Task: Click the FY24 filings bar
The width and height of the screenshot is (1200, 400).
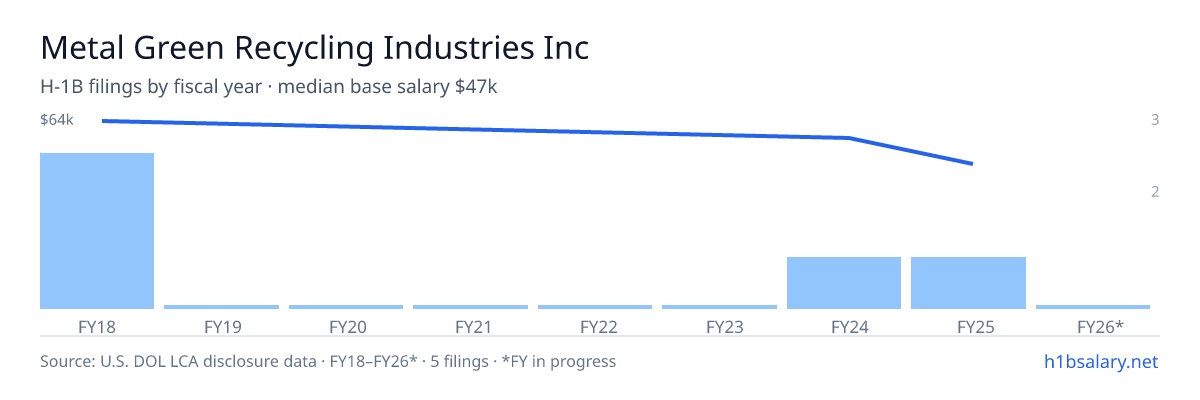Action: coord(844,283)
